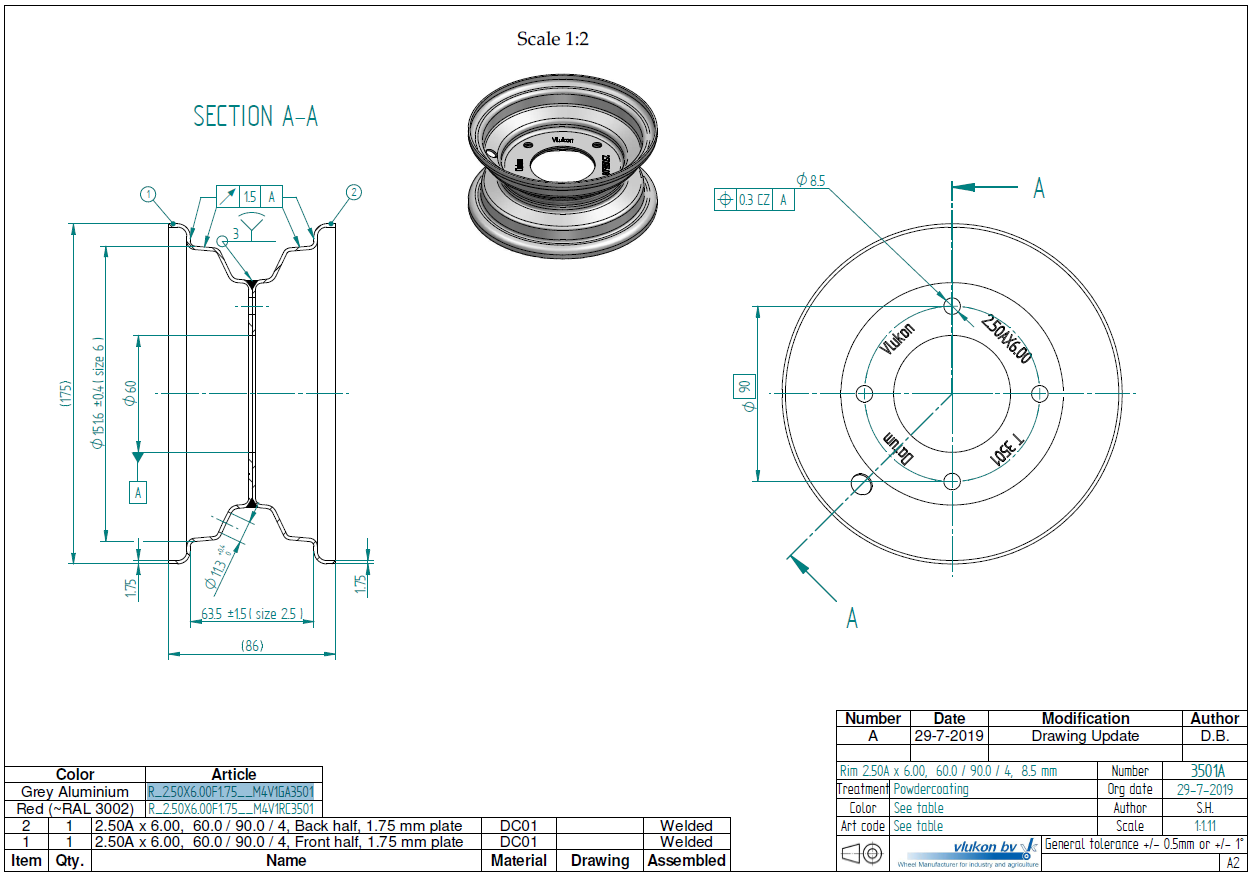Click the (86) overall width dimension

click(251, 646)
